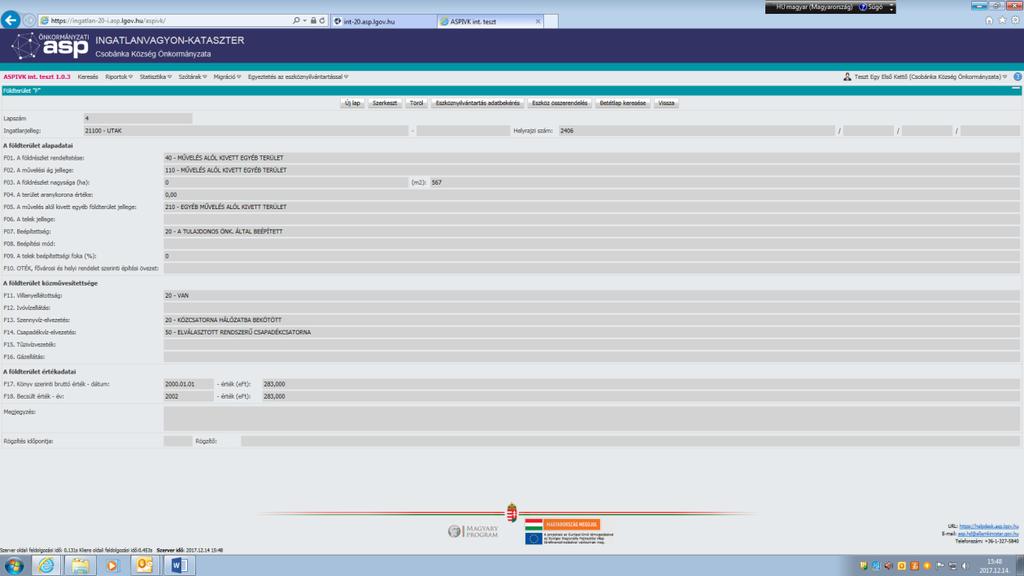Open address bar search dropdown arrow
The width and height of the screenshot is (1024, 576).
[304, 20]
